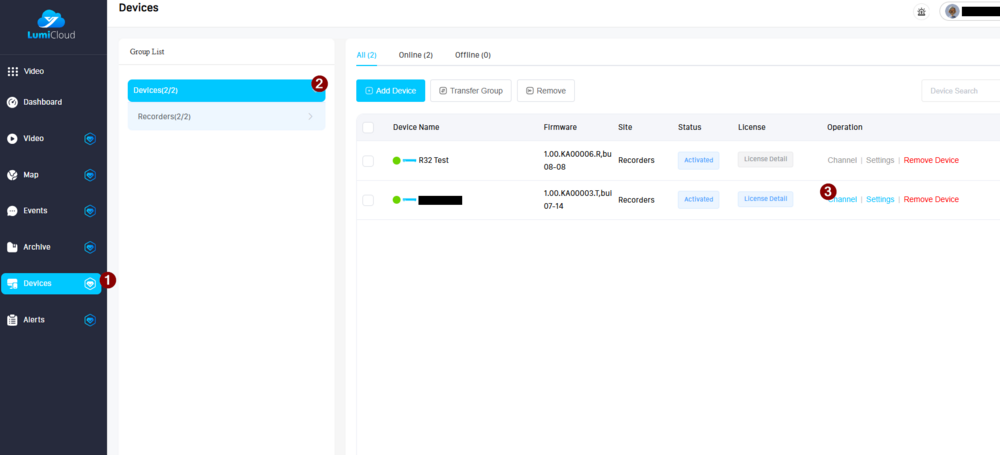Image resolution: width=1000 pixels, height=455 pixels.
Task: Click the user avatar in header
Action: click(x=952, y=12)
